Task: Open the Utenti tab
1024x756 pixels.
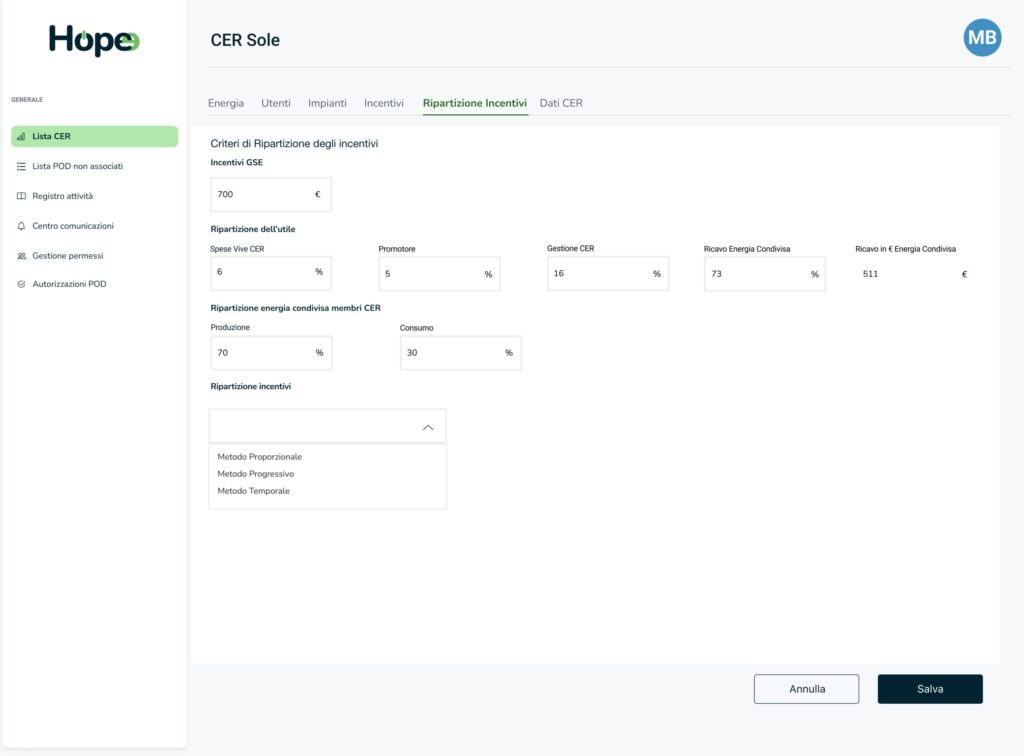Action: click(x=276, y=103)
